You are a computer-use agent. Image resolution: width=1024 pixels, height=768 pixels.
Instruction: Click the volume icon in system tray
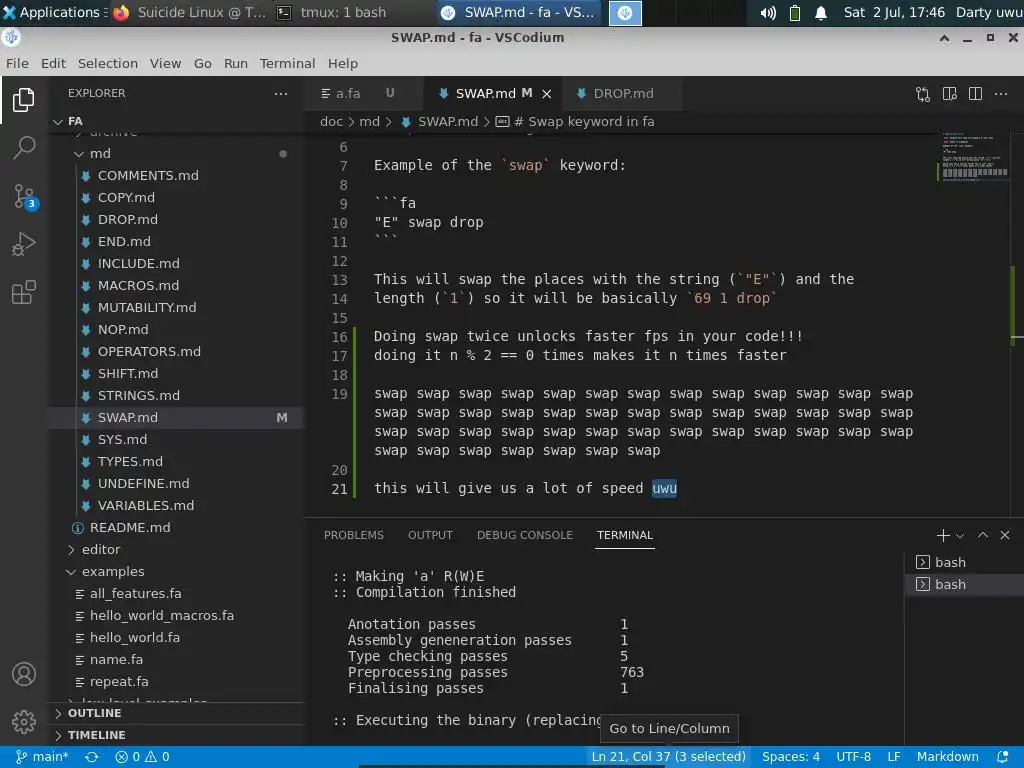(769, 12)
